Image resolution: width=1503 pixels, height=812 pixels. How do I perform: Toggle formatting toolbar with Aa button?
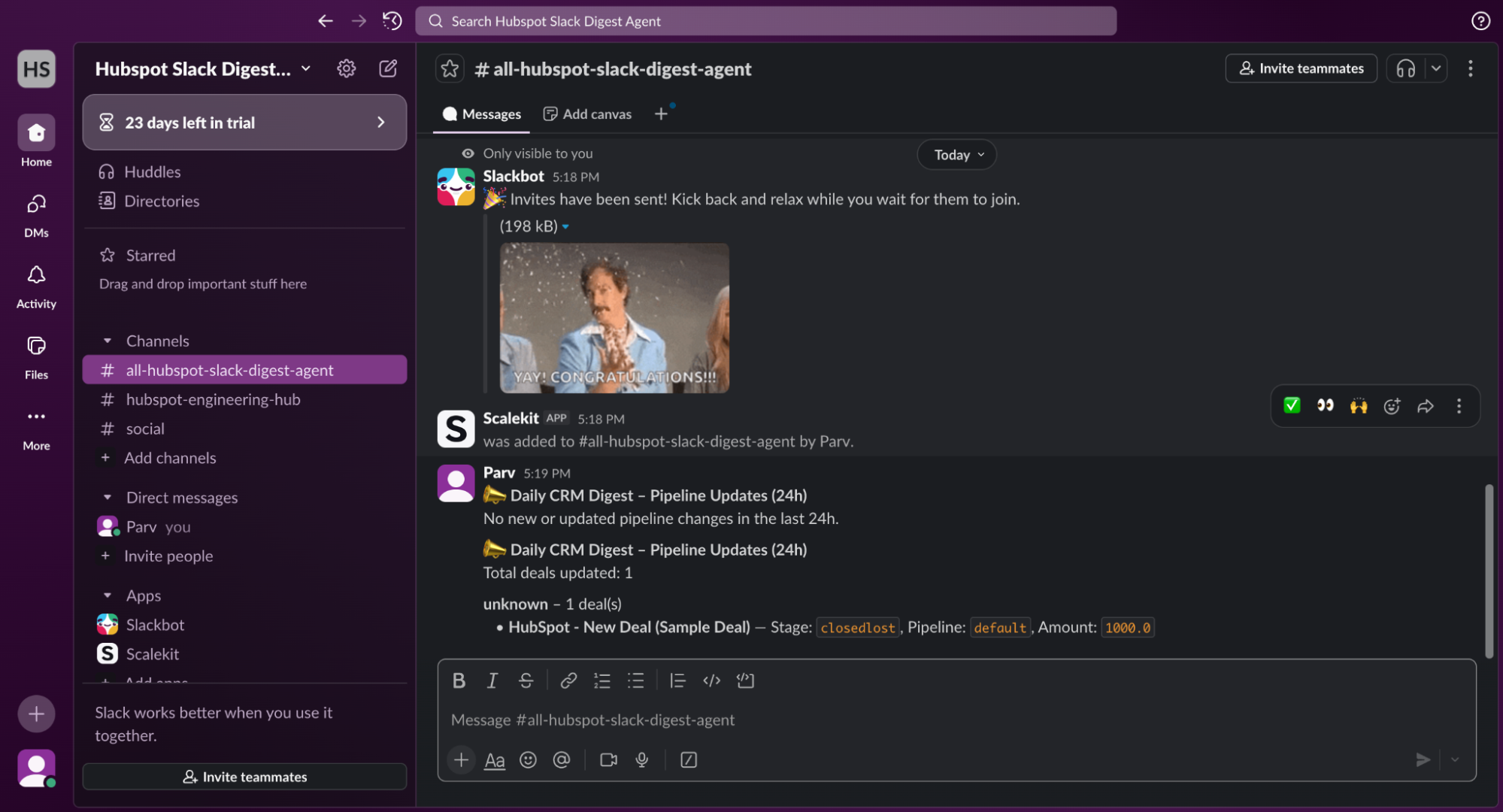point(494,760)
